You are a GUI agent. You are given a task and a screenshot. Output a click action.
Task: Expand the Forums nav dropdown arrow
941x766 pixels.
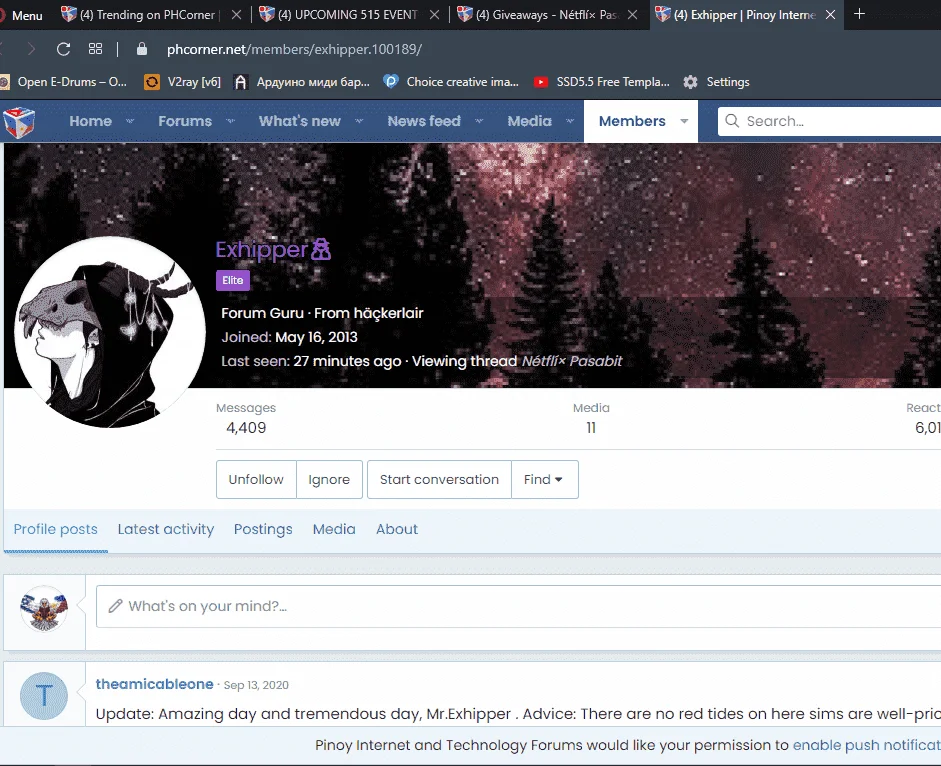230,121
